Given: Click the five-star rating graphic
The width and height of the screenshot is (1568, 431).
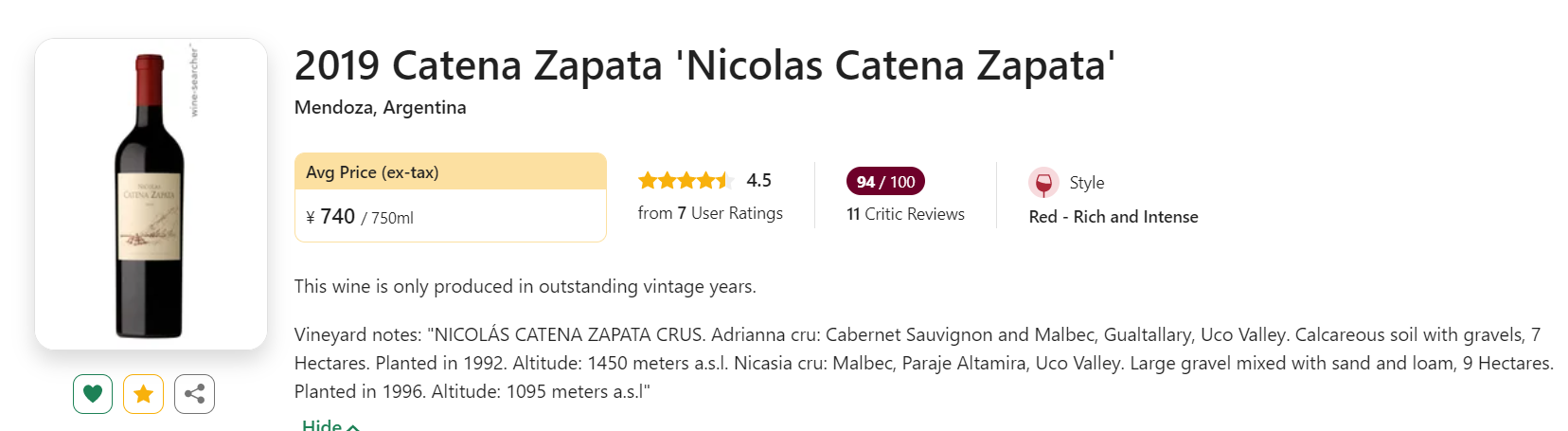Looking at the screenshot, I should click(x=686, y=180).
